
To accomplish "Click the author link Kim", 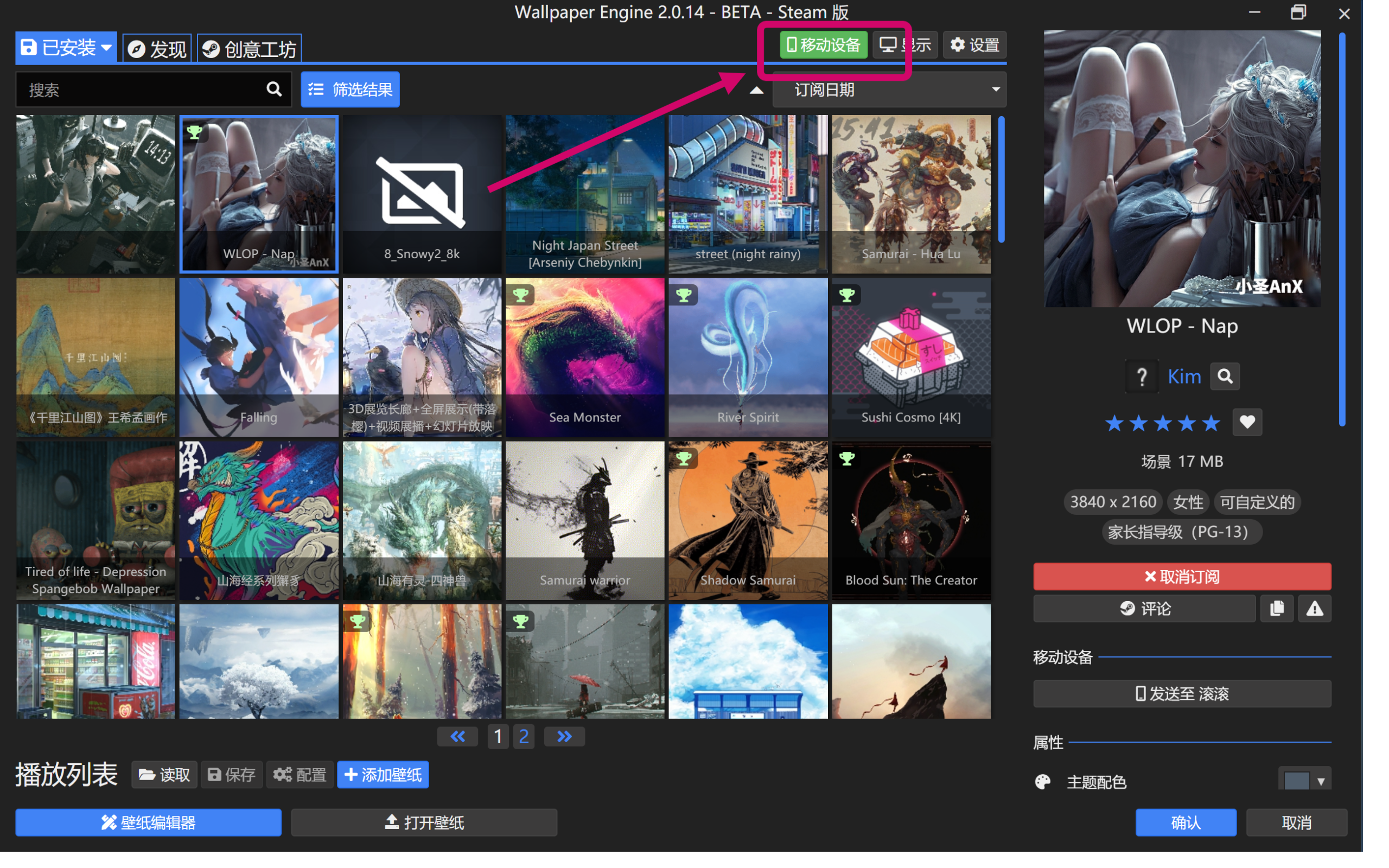I will (x=1184, y=376).
